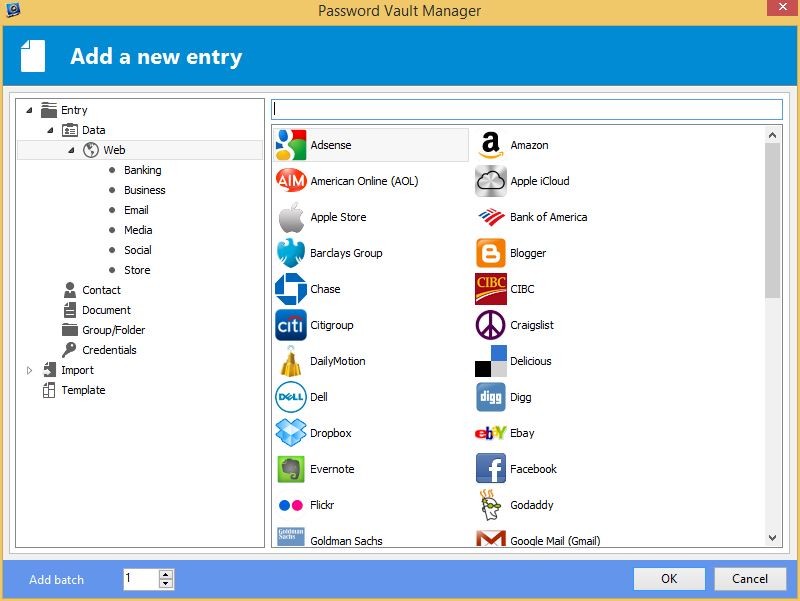Pick the Flickr two-dot icon
The width and height of the screenshot is (800, 601).
pyautogui.click(x=291, y=505)
